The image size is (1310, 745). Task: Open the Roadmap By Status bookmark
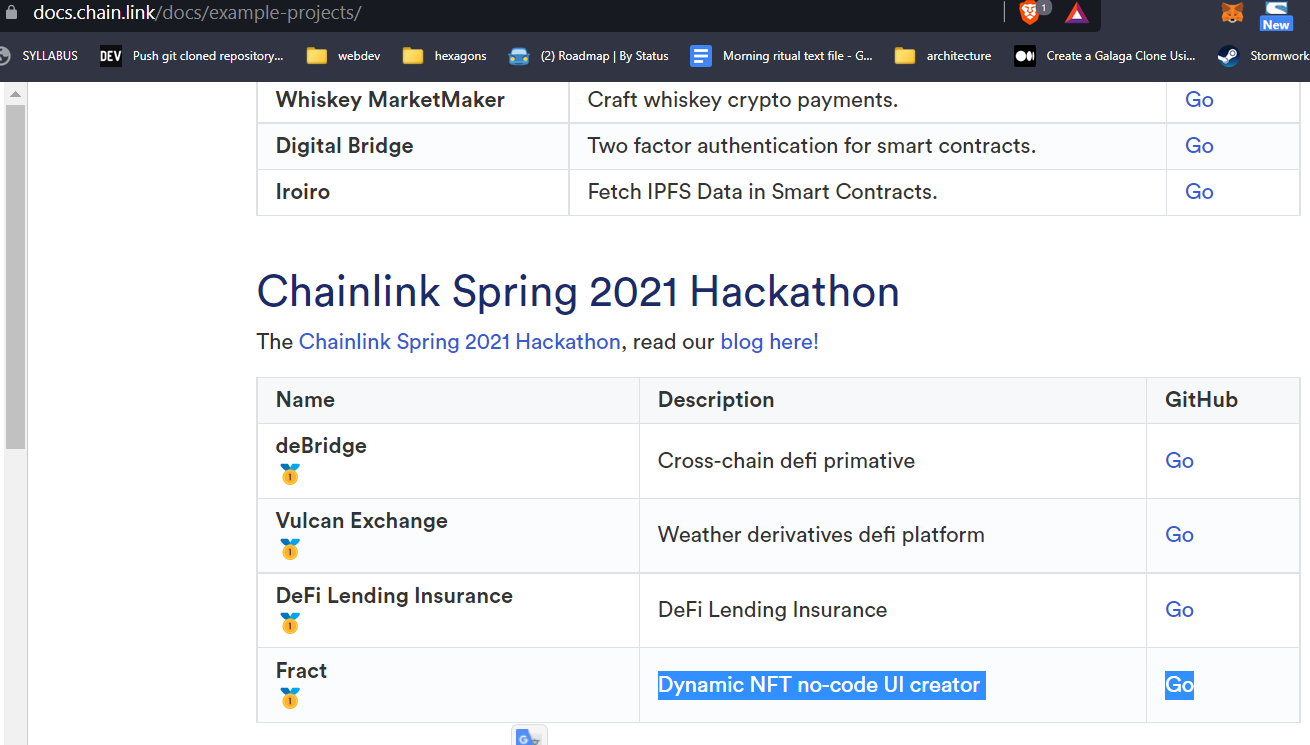[x=589, y=56]
